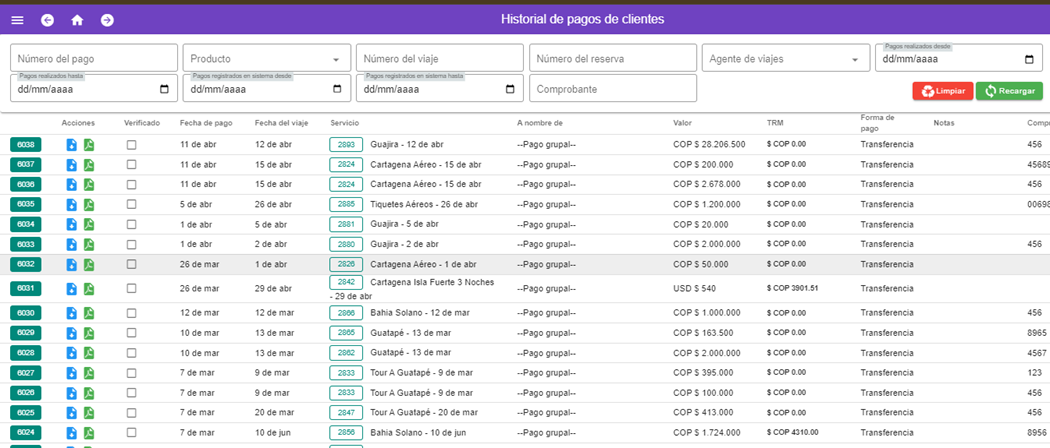Expand the Producto dropdown
Screen dimensions: 1050x448
[x=335, y=60]
